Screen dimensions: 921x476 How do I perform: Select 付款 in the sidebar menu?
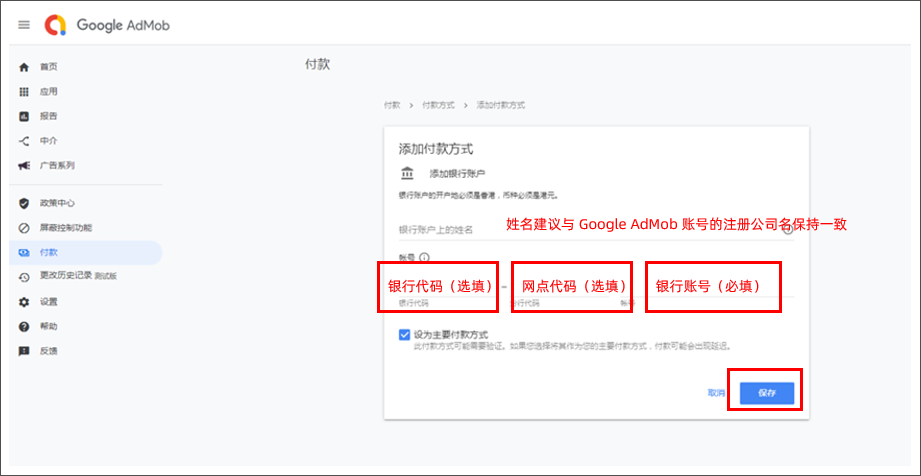(49, 252)
